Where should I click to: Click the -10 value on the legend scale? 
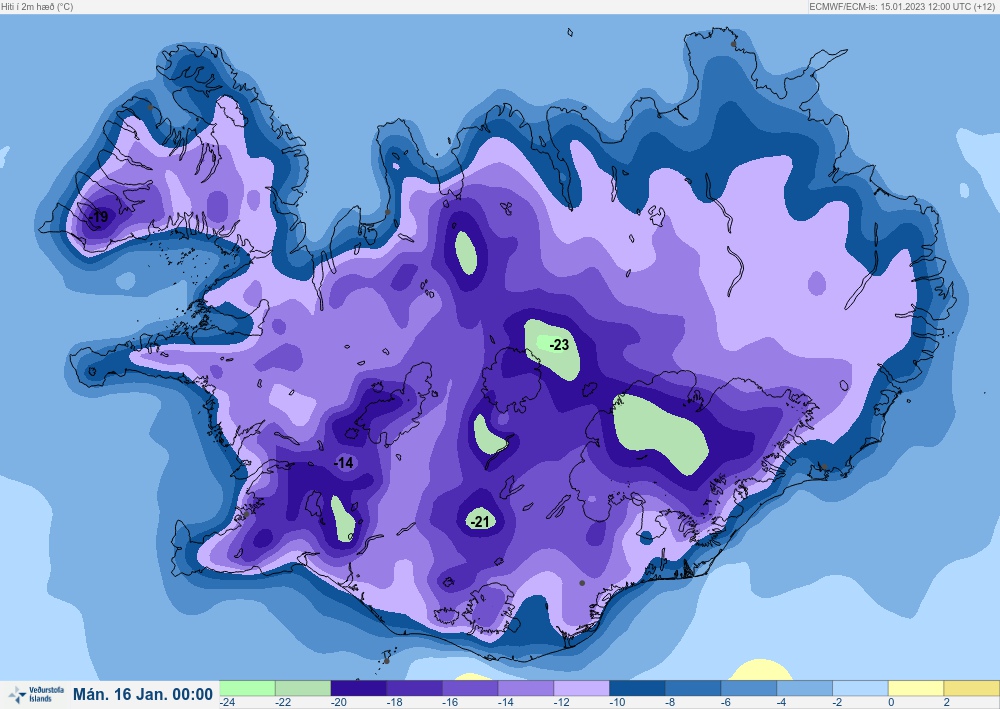point(617,702)
